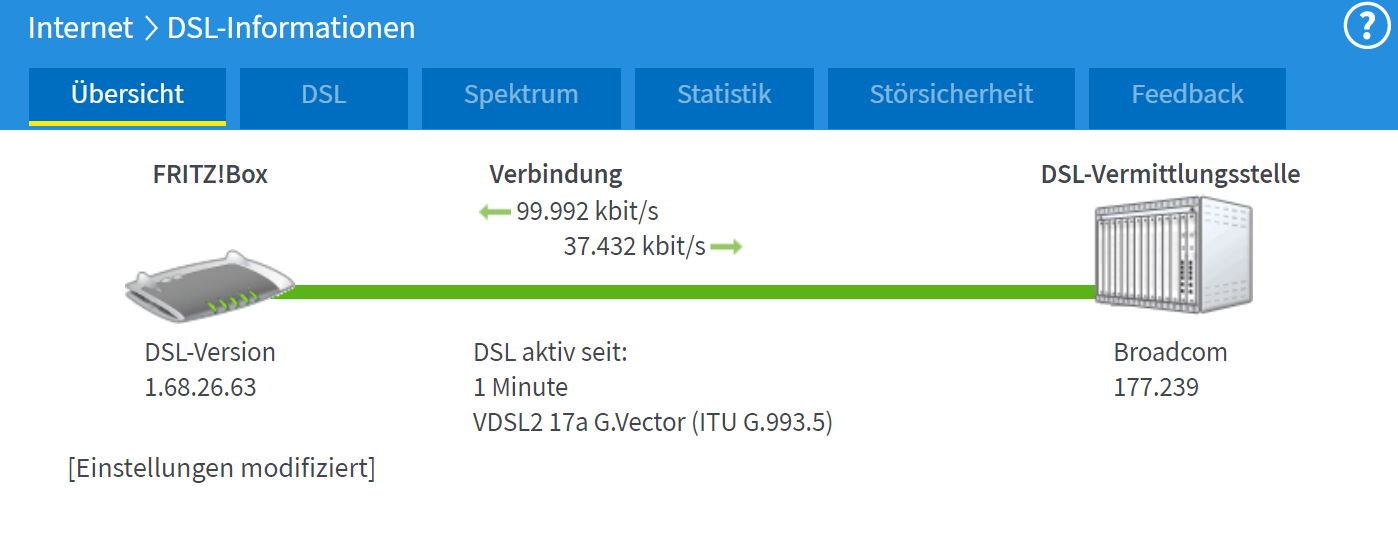Image resolution: width=1398 pixels, height=539 pixels.
Task: Click the DSL exchange server rack image
Action: tap(1173, 254)
